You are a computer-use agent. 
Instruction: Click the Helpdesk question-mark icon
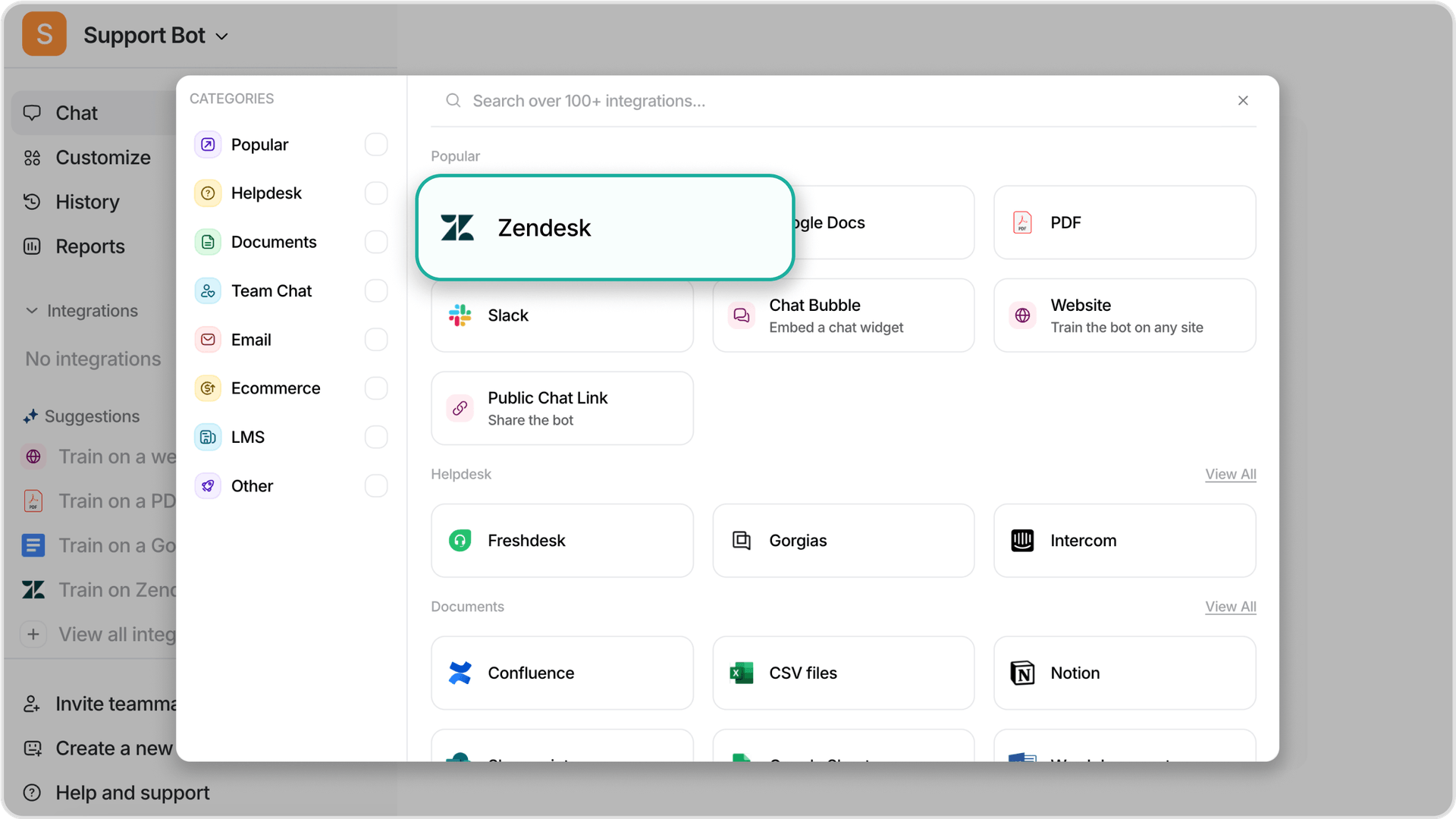pos(208,193)
